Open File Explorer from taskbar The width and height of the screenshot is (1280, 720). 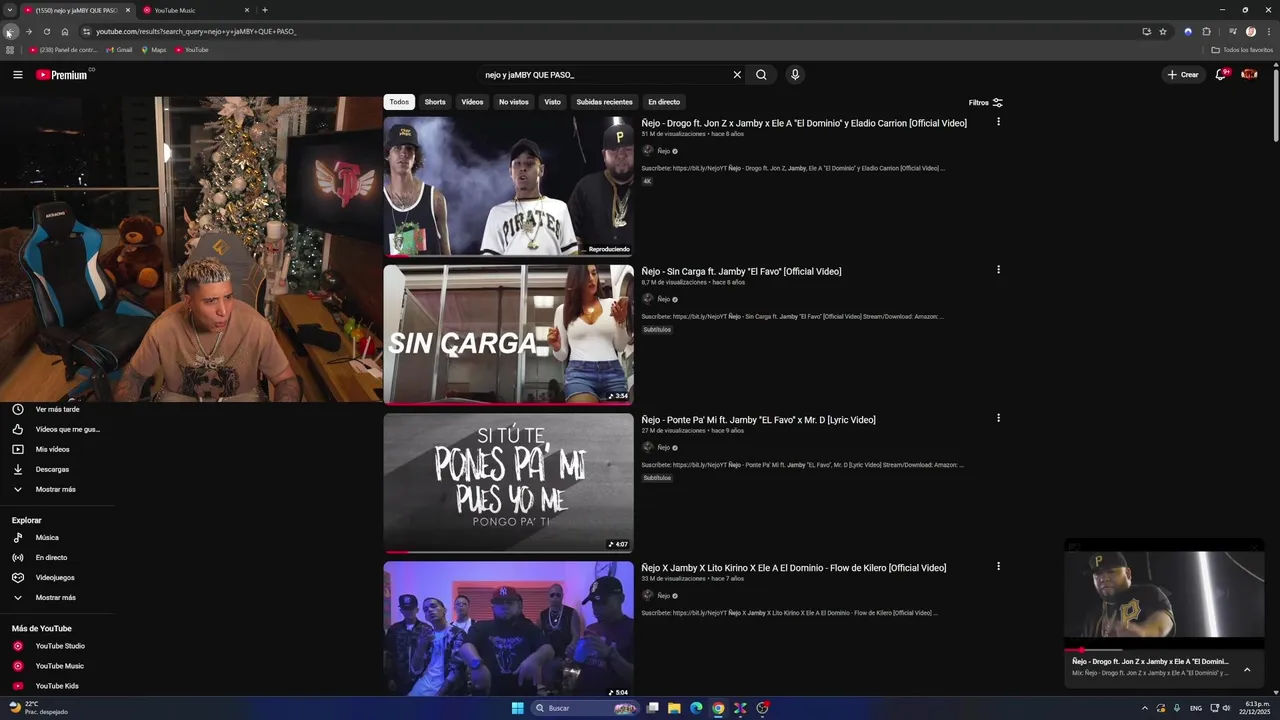point(674,708)
